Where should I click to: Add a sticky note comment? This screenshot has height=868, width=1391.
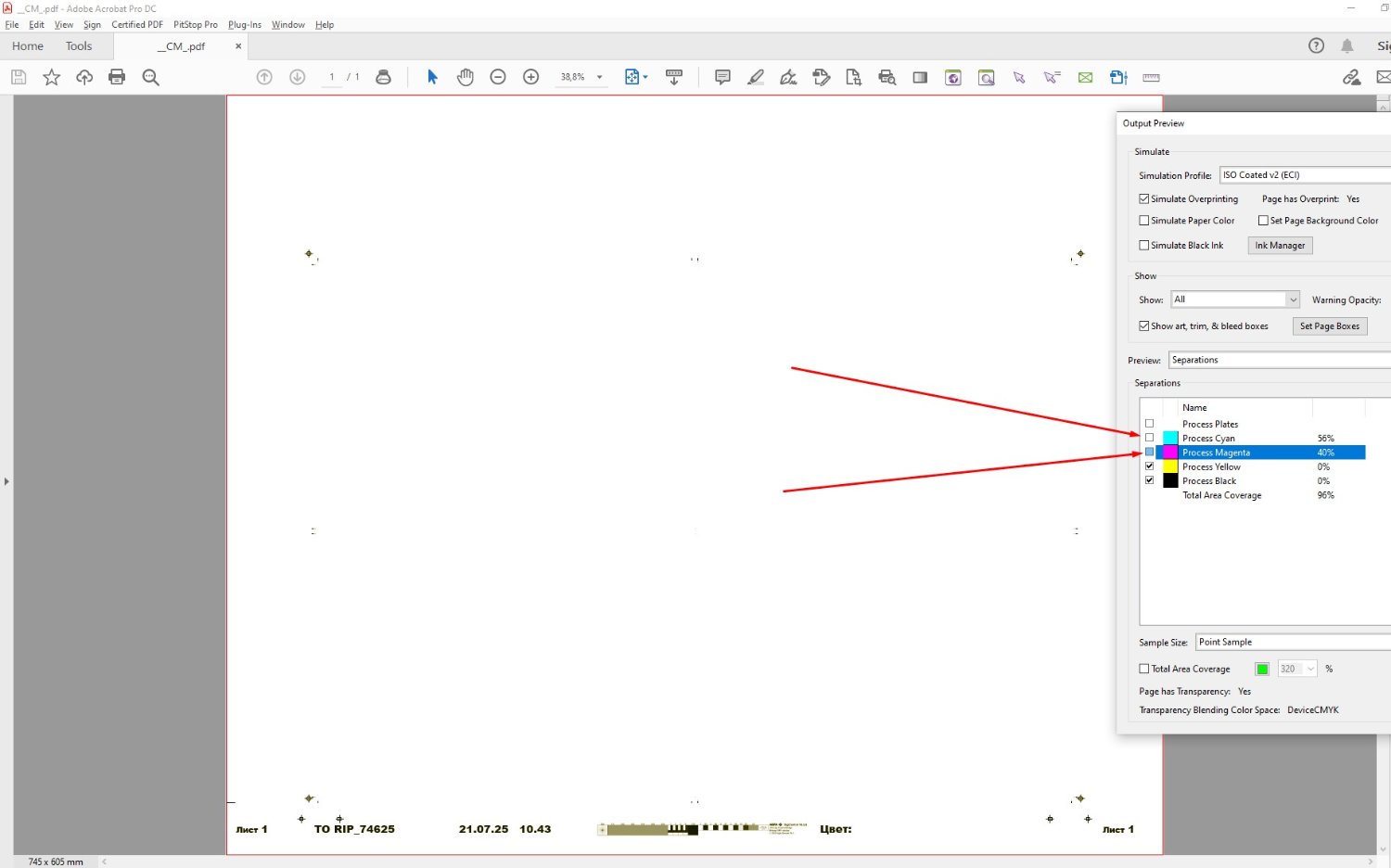tap(722, 77)
